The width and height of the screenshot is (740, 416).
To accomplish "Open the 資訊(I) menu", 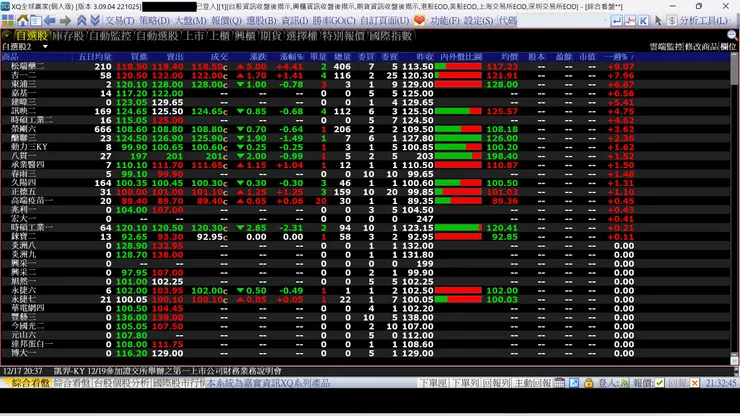I will coord(294,21).
